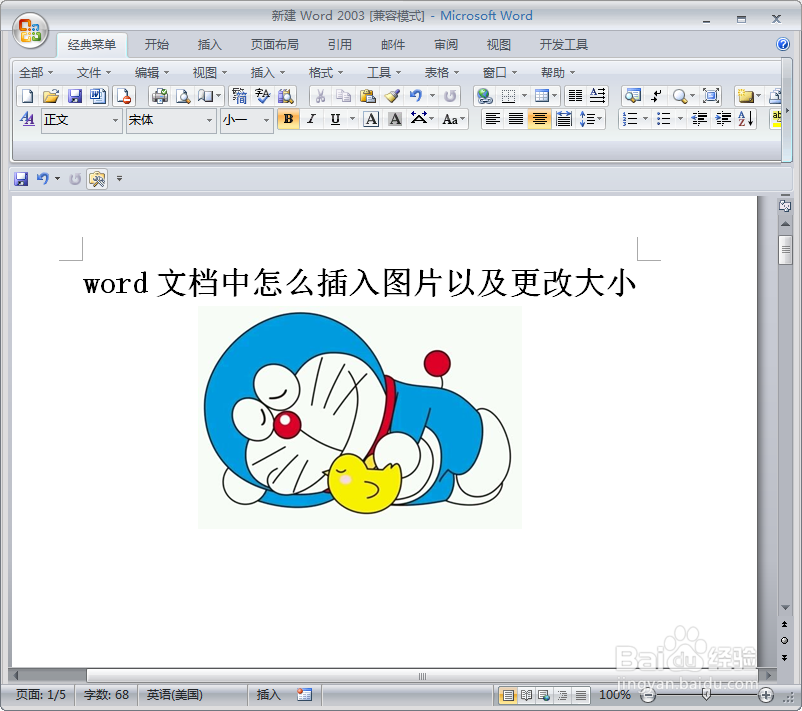Open the 文件 classic menu

coord(93,73)
